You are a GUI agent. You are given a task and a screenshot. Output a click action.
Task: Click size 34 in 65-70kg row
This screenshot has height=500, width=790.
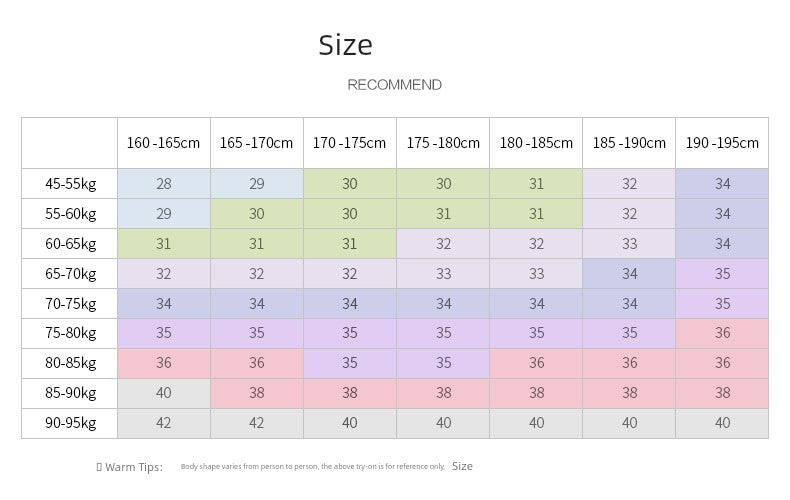(x=629, y=274)
